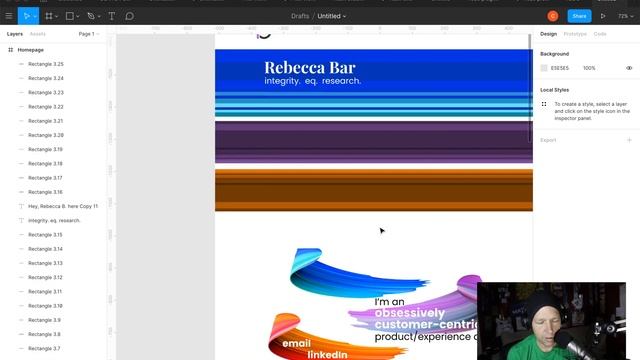The width and height of the screenshot is (640, 360).
Task: Select the Rectangle 3.7 layer
Action: [44, 349]
